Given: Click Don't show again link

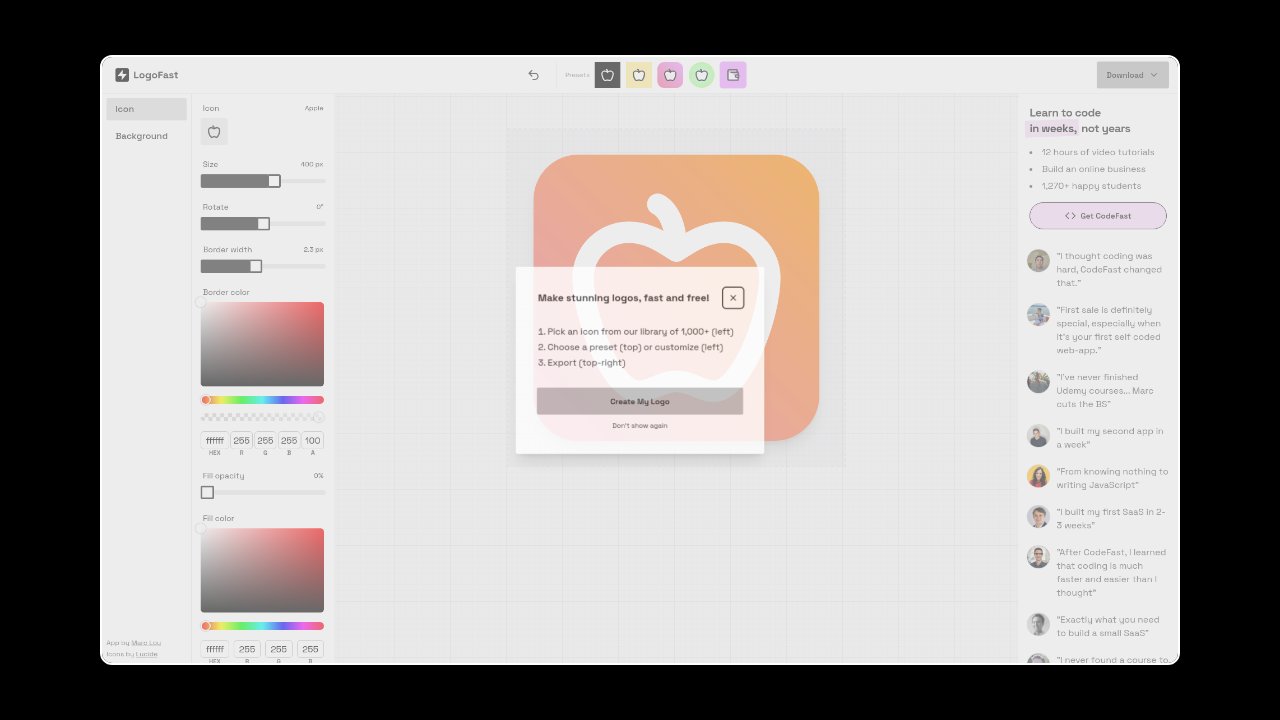Looking at the screenshot, I should 640,426.
